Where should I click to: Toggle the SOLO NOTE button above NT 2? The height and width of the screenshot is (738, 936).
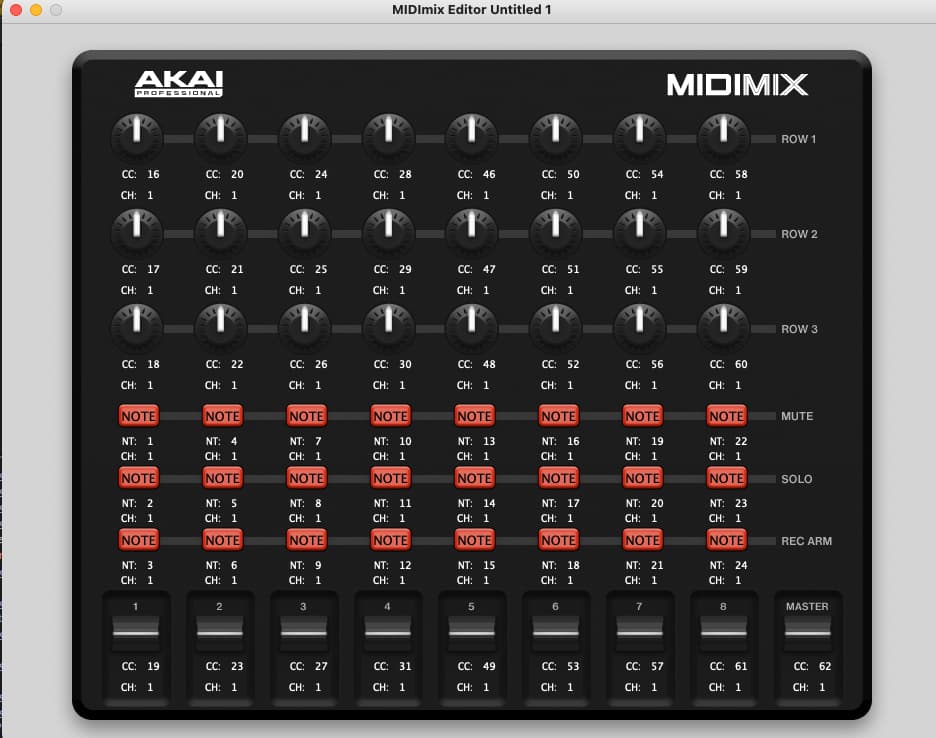(x=138, y=478)
